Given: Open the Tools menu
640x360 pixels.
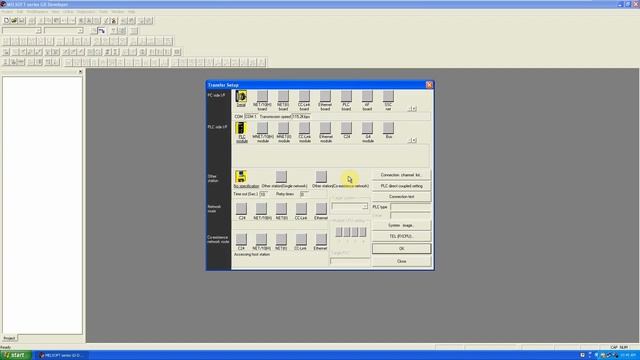Looking at the screenshot, I should click(104, 12).
